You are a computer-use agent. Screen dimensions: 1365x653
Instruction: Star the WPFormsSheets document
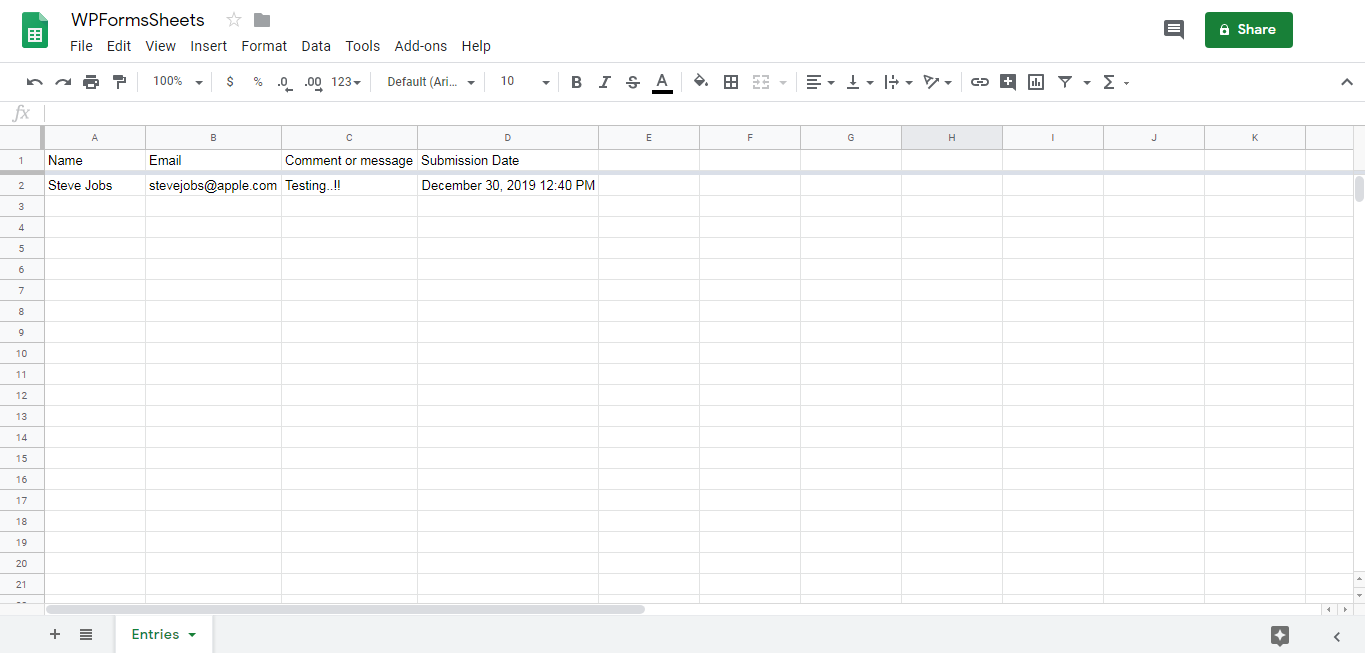[x=234, y=20]
